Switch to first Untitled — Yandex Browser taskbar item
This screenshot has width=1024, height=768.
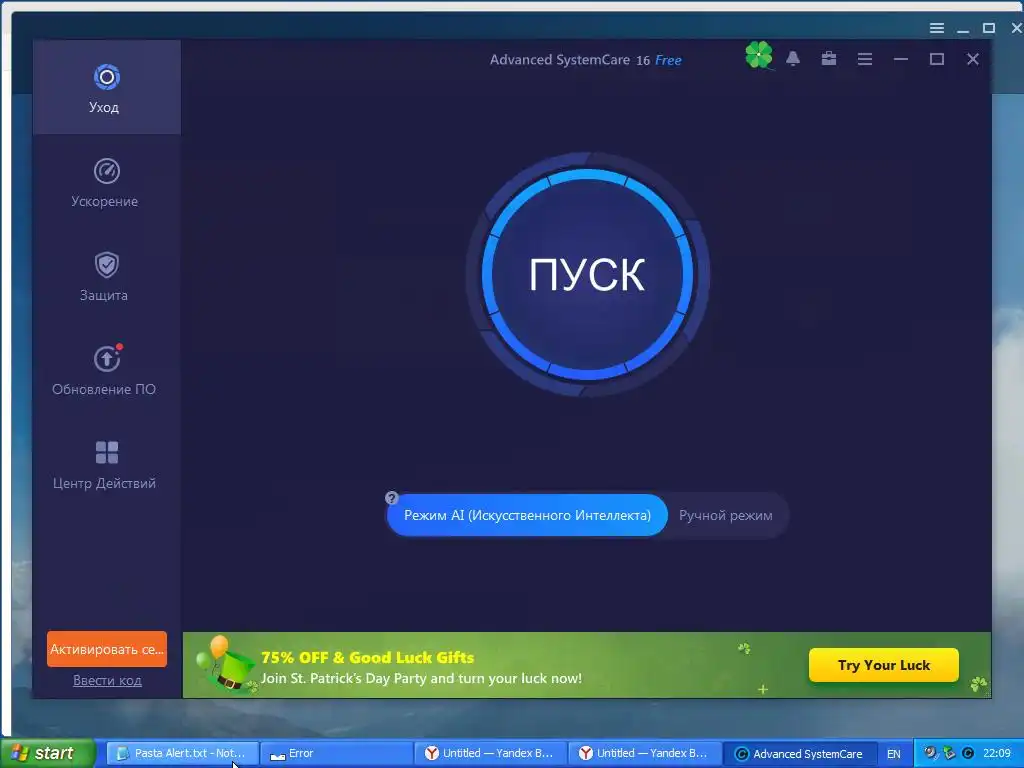(x=490, y=753)
